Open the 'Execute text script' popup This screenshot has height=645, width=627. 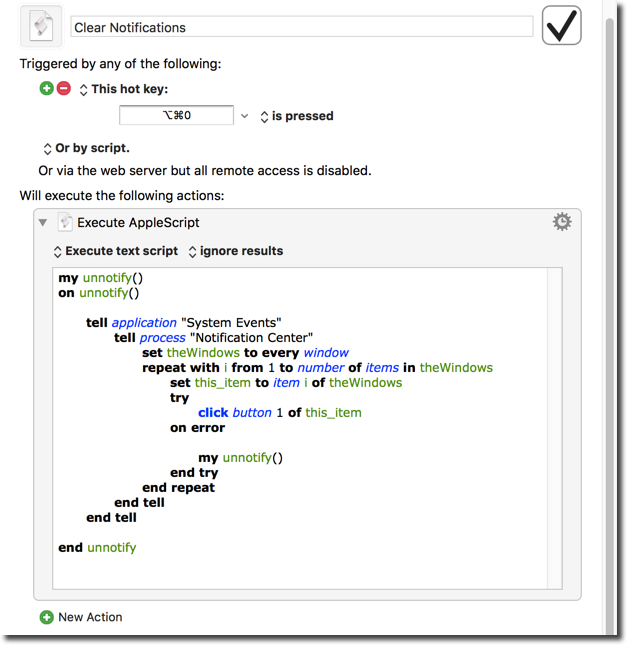116,251
